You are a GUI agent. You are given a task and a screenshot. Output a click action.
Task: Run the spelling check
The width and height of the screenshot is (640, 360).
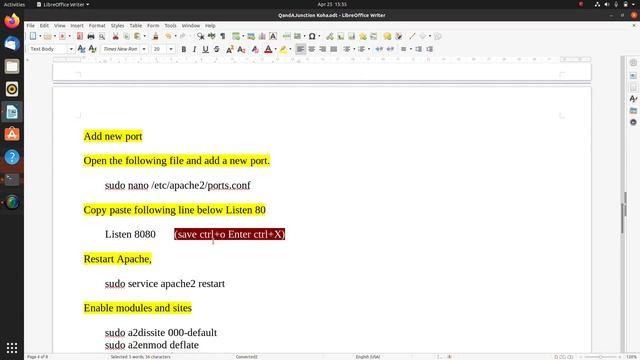click(211, 36)
